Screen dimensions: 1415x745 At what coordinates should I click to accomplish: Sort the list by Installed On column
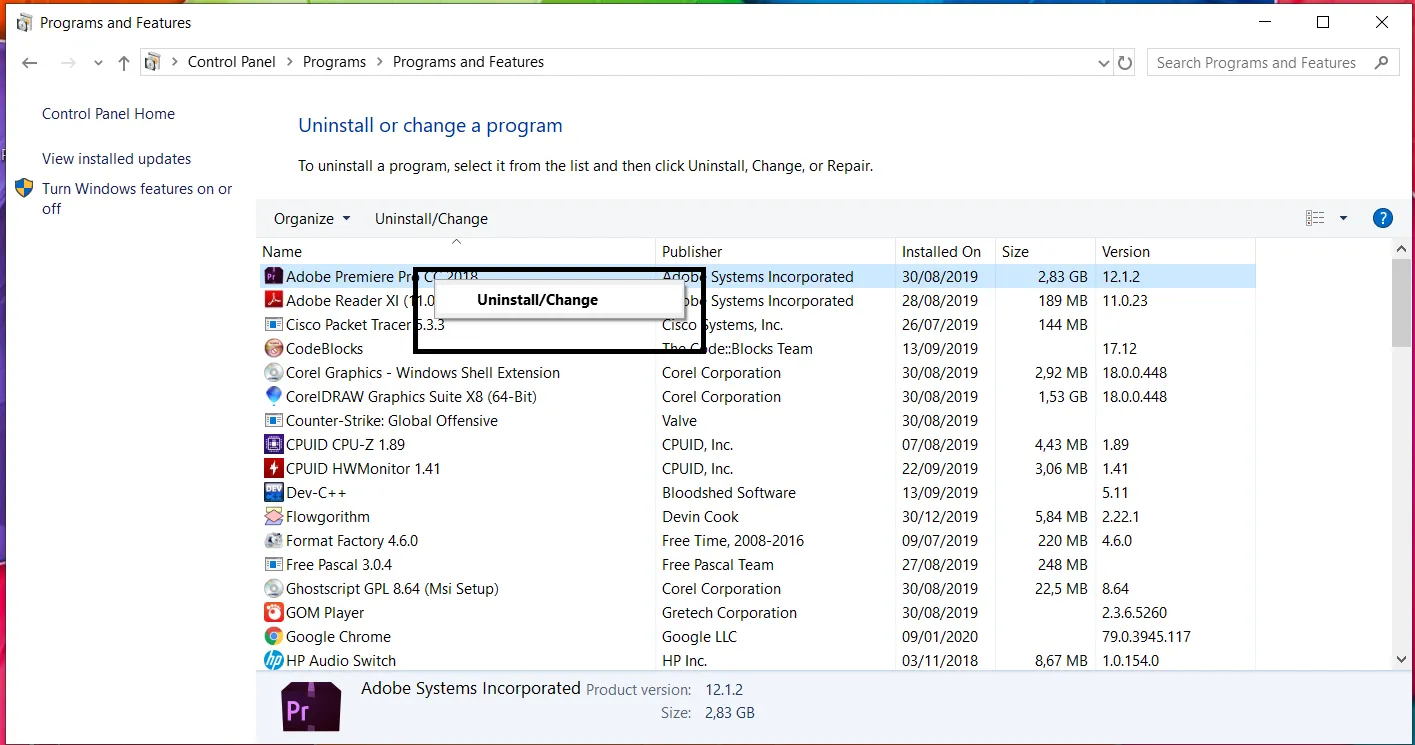pyautogui.click(x=941, y=252)
